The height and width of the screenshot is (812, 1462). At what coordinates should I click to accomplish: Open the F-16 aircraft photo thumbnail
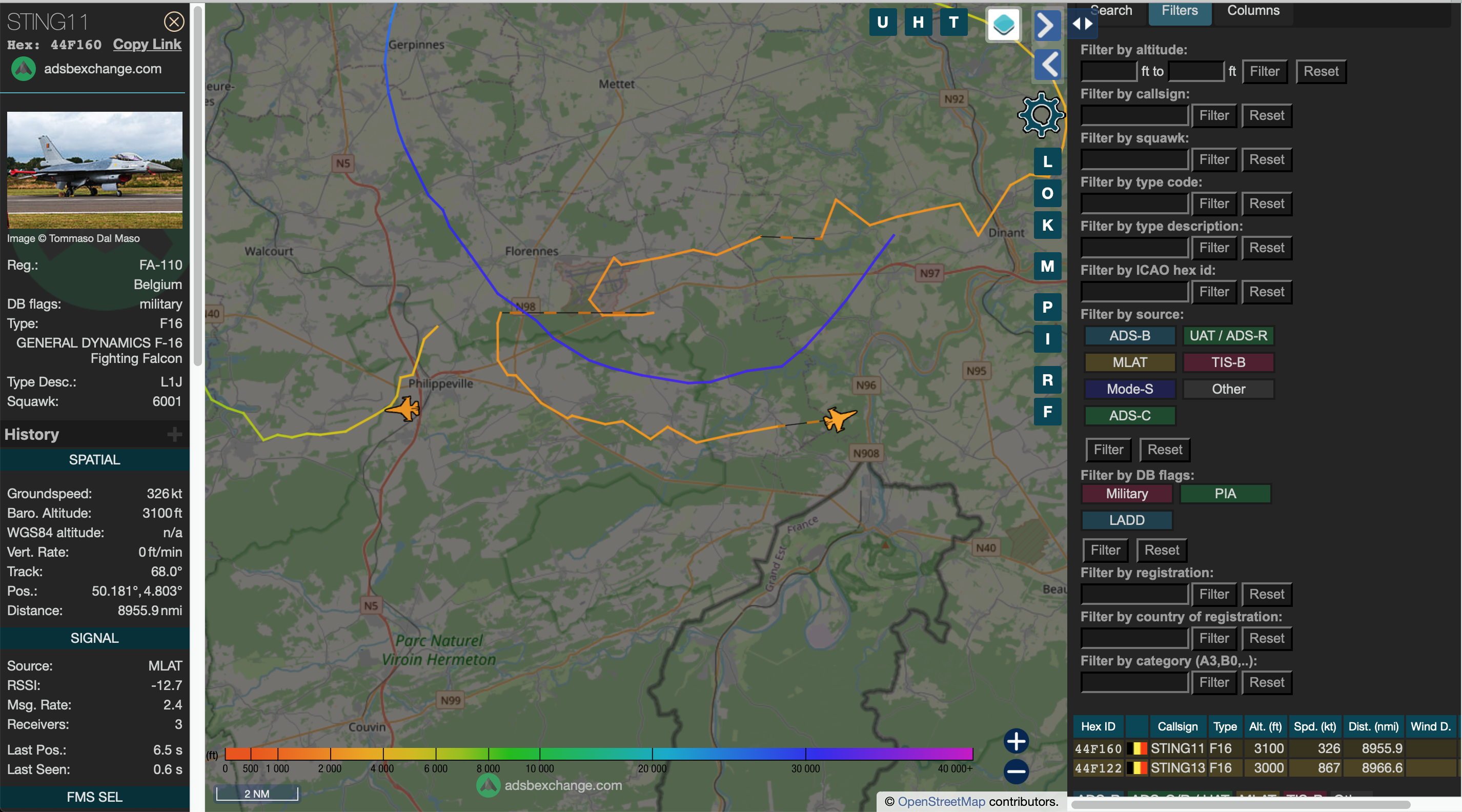point(95,170)
